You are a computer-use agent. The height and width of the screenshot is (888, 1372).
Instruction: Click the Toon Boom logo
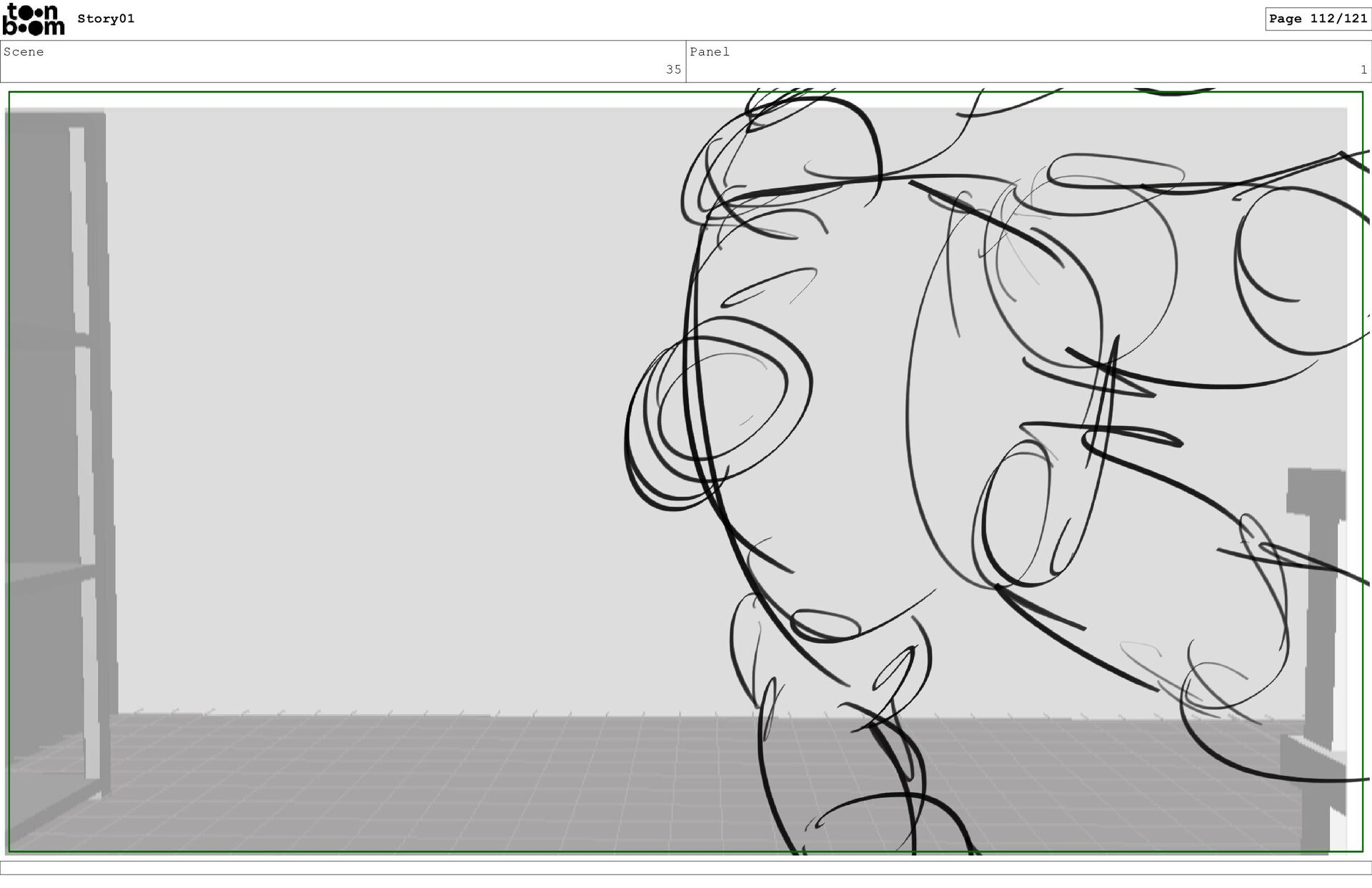click(34, 19)
